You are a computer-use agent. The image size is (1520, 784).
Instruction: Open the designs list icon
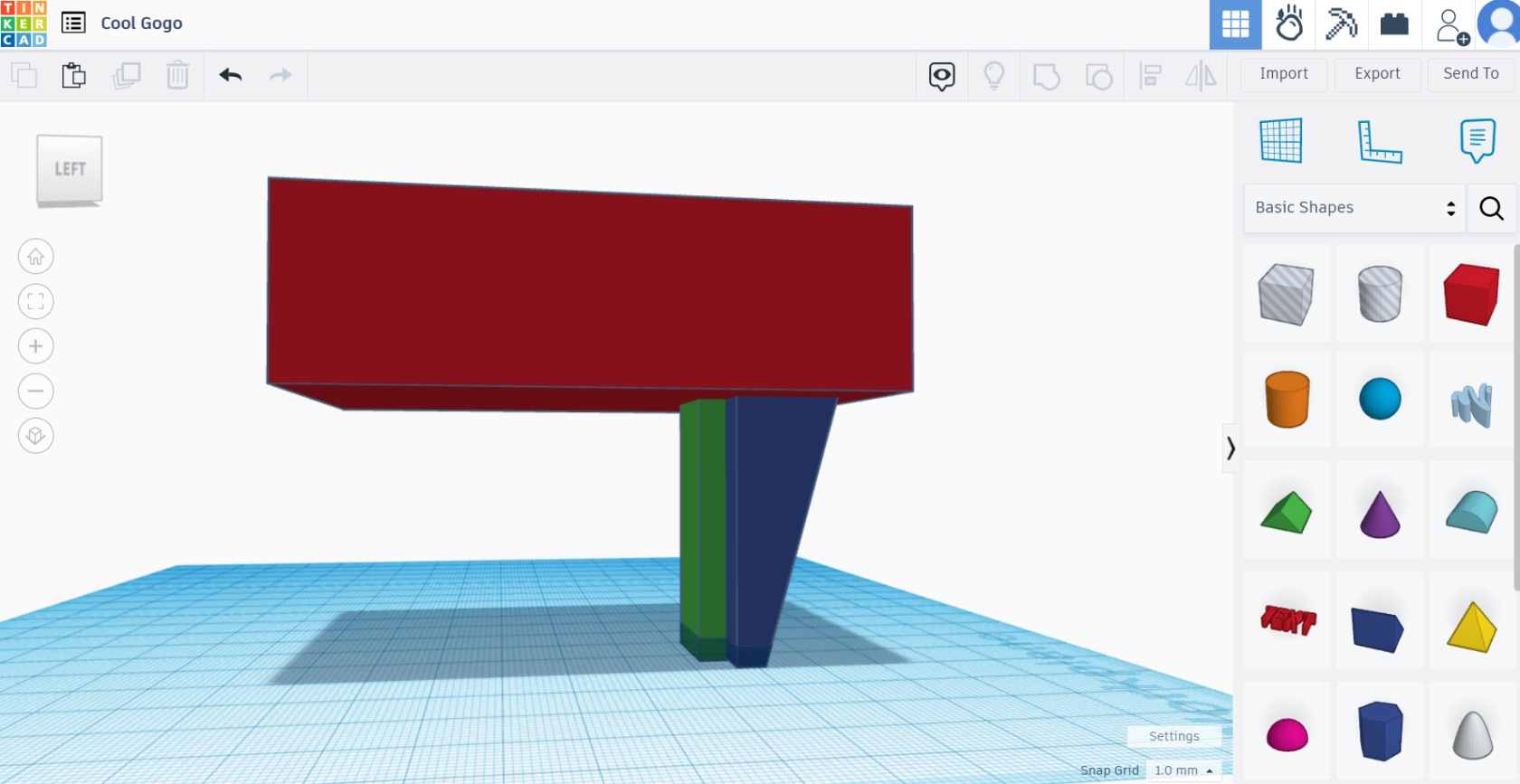point(73,23)
